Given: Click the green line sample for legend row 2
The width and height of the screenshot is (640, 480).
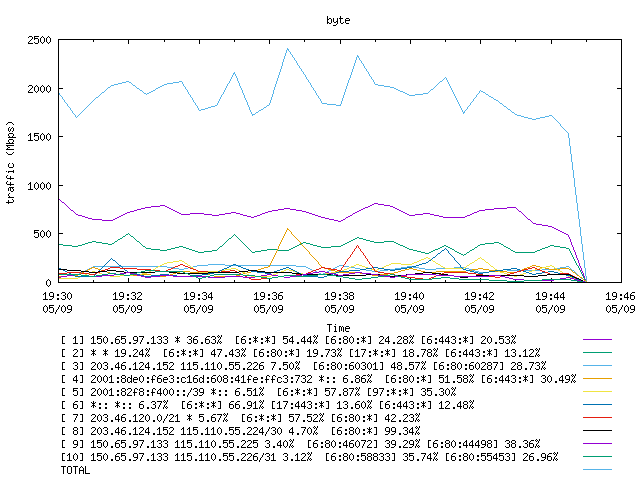Looking at the screenshot, I should pyautogui.click(x=597, y=353).
